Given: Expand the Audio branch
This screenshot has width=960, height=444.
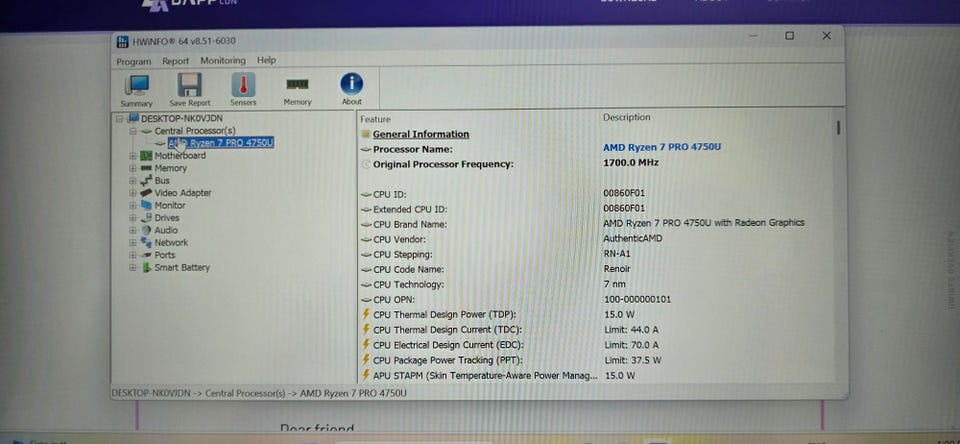Looking at the screenshot, I should tap(132, 230).
